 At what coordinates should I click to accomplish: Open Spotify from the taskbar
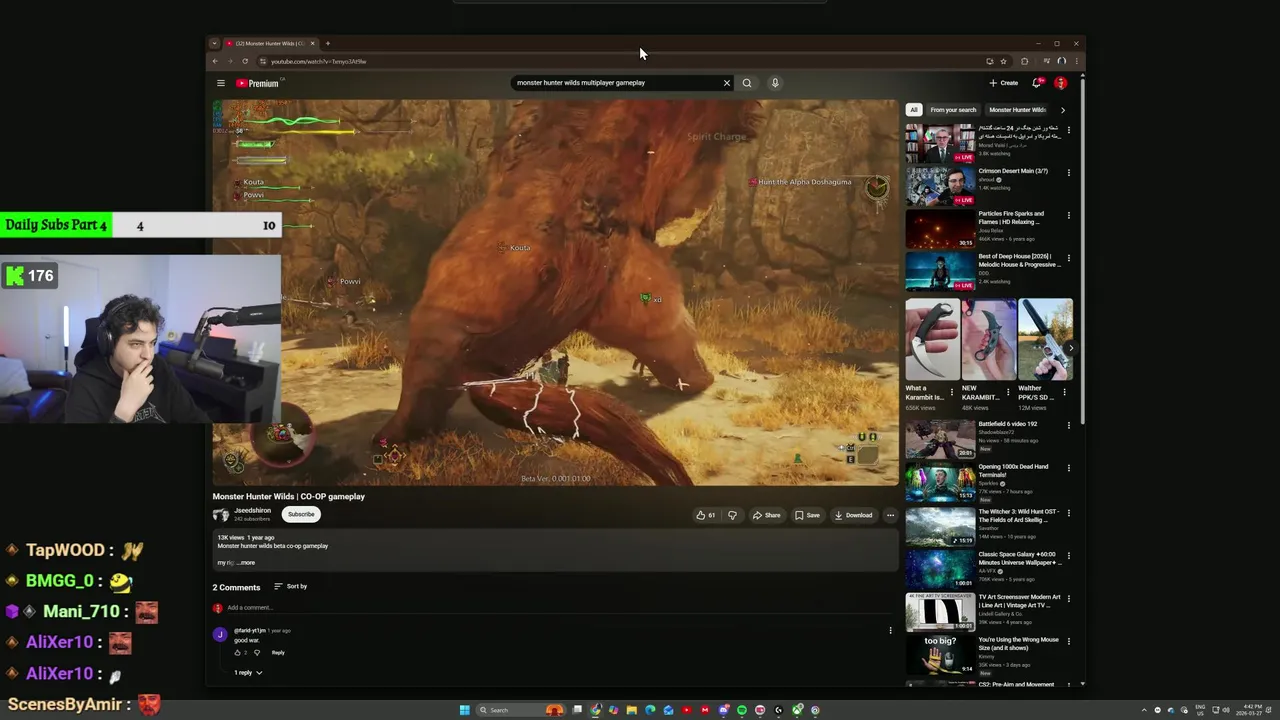click(741, 710)
